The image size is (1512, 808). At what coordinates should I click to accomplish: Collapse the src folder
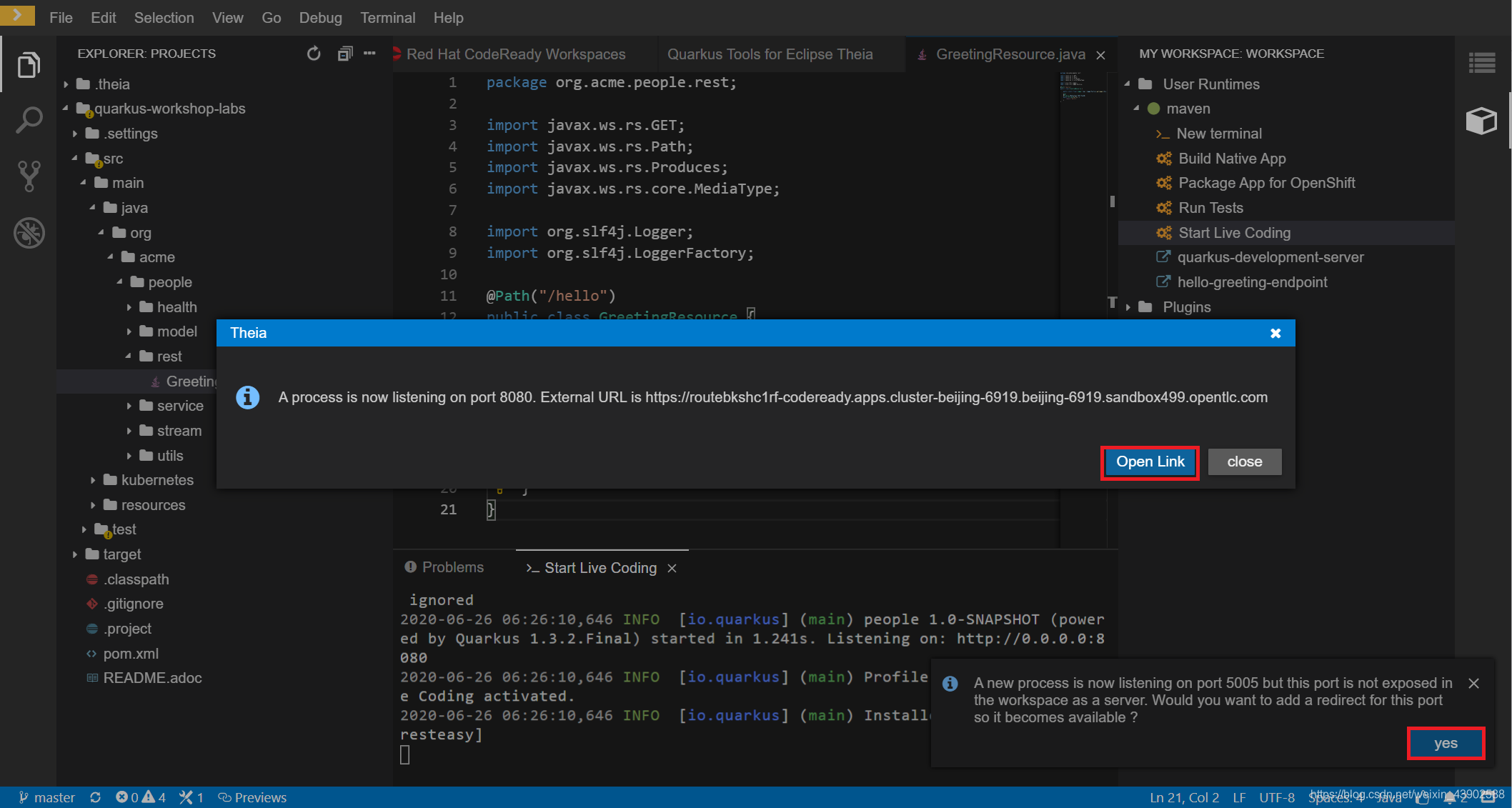point(75,159)
